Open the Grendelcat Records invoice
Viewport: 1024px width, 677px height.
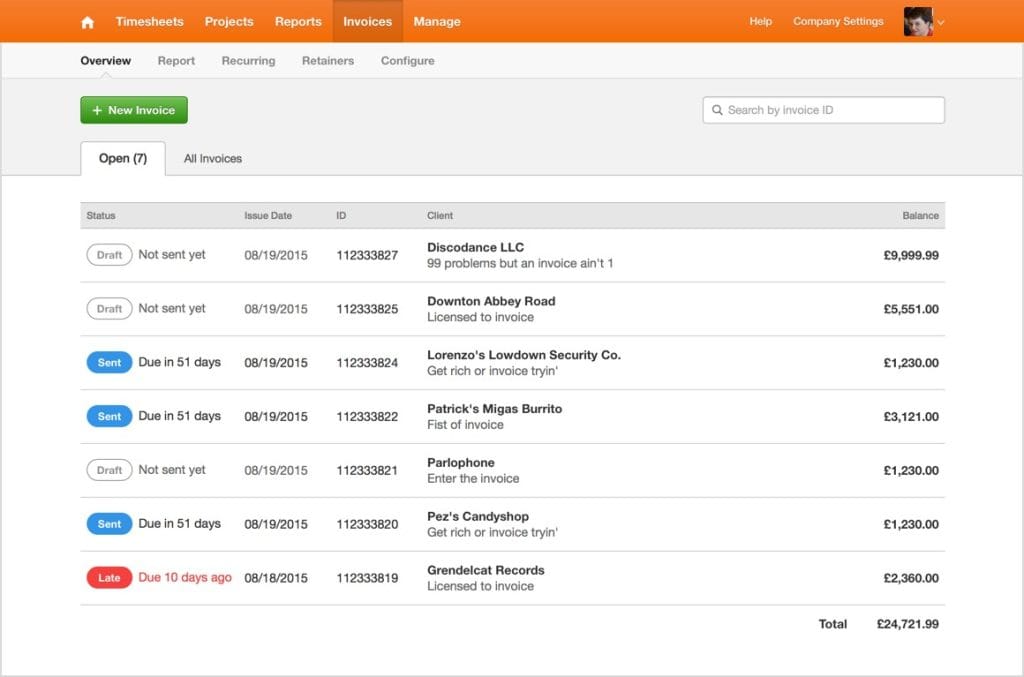point(486,571)
